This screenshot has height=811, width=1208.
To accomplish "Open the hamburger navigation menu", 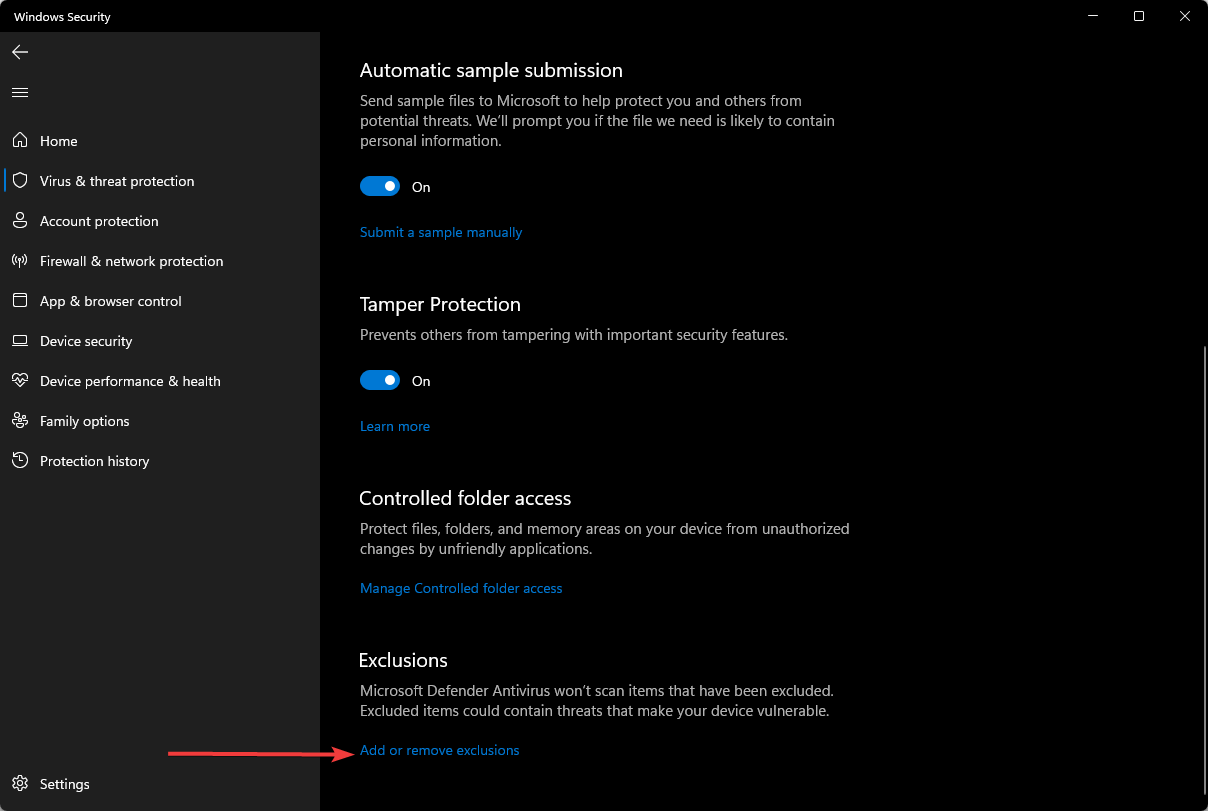I will pyautogui.click(x=20, y=92).
